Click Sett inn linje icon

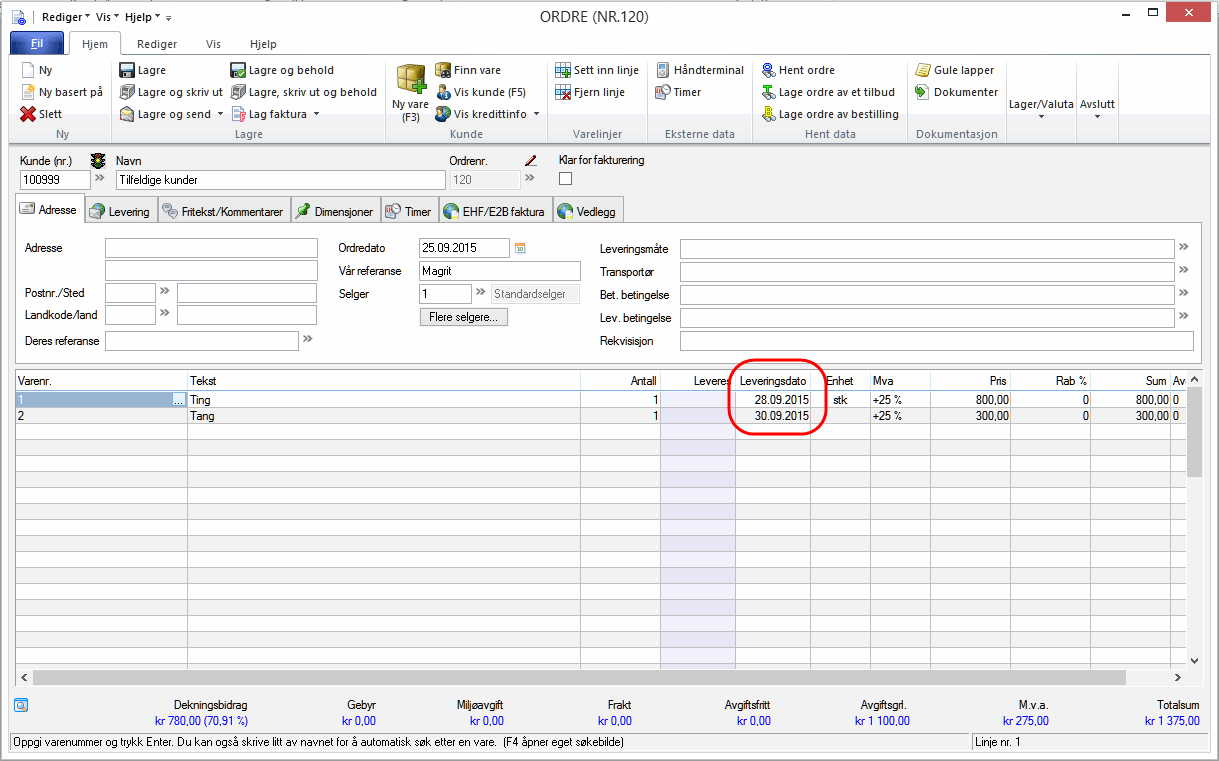563,70
